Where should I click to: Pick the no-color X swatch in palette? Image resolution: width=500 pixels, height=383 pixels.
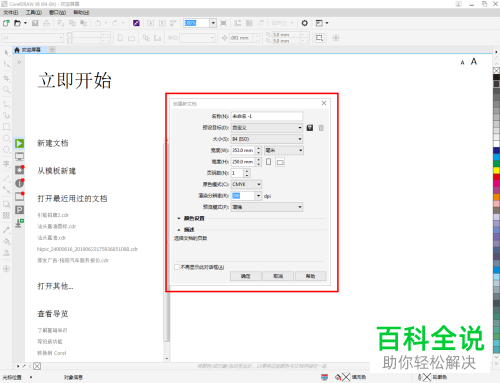(x=496, y=70)
